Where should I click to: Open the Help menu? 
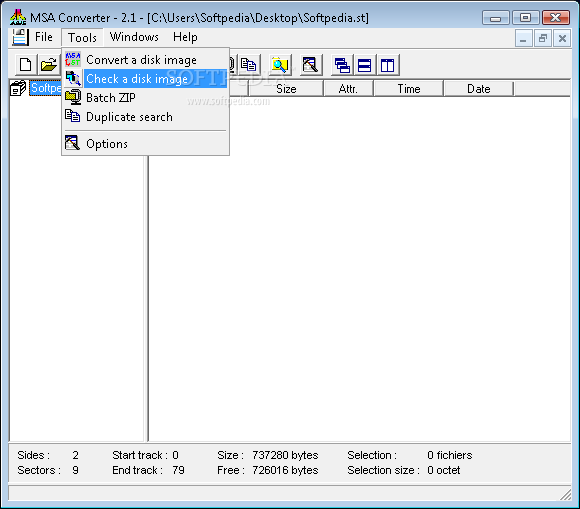(x=185, y=37)
